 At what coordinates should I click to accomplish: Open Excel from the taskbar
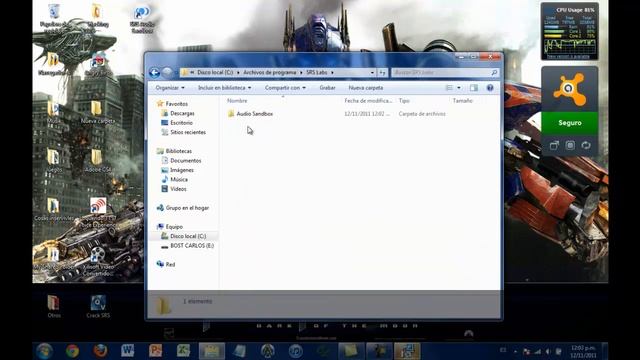tap(183, 351)
